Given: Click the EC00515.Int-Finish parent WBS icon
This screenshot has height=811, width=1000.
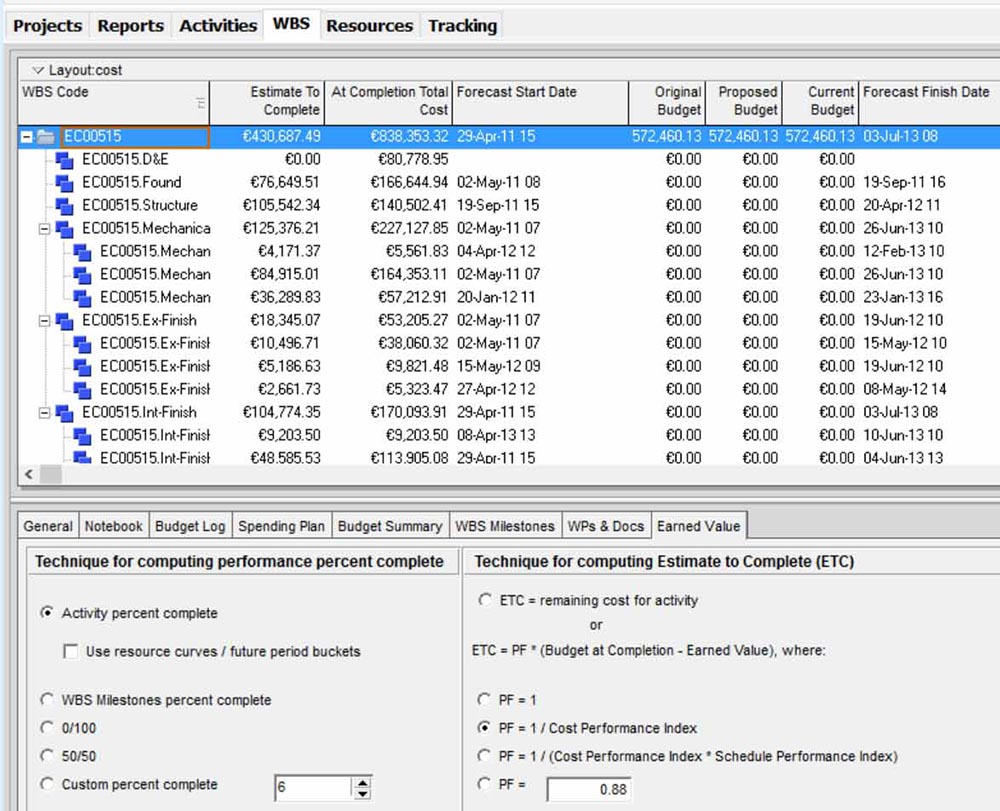Looking at the screenshot, I should (x=65, y=413).
